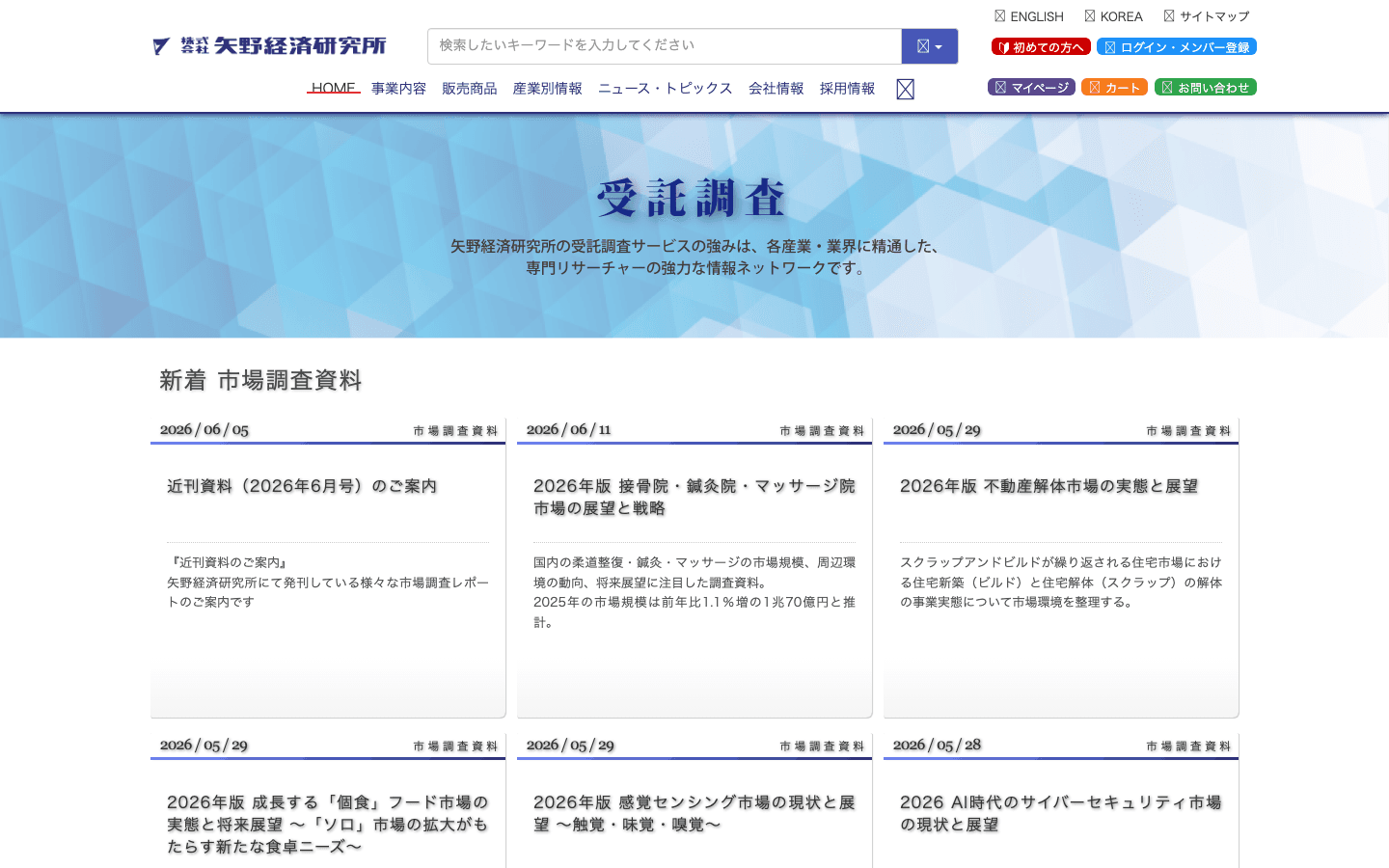Open the orange カート button
The width and height of the screenshot is (1389, 868).
click(1114, 87)
